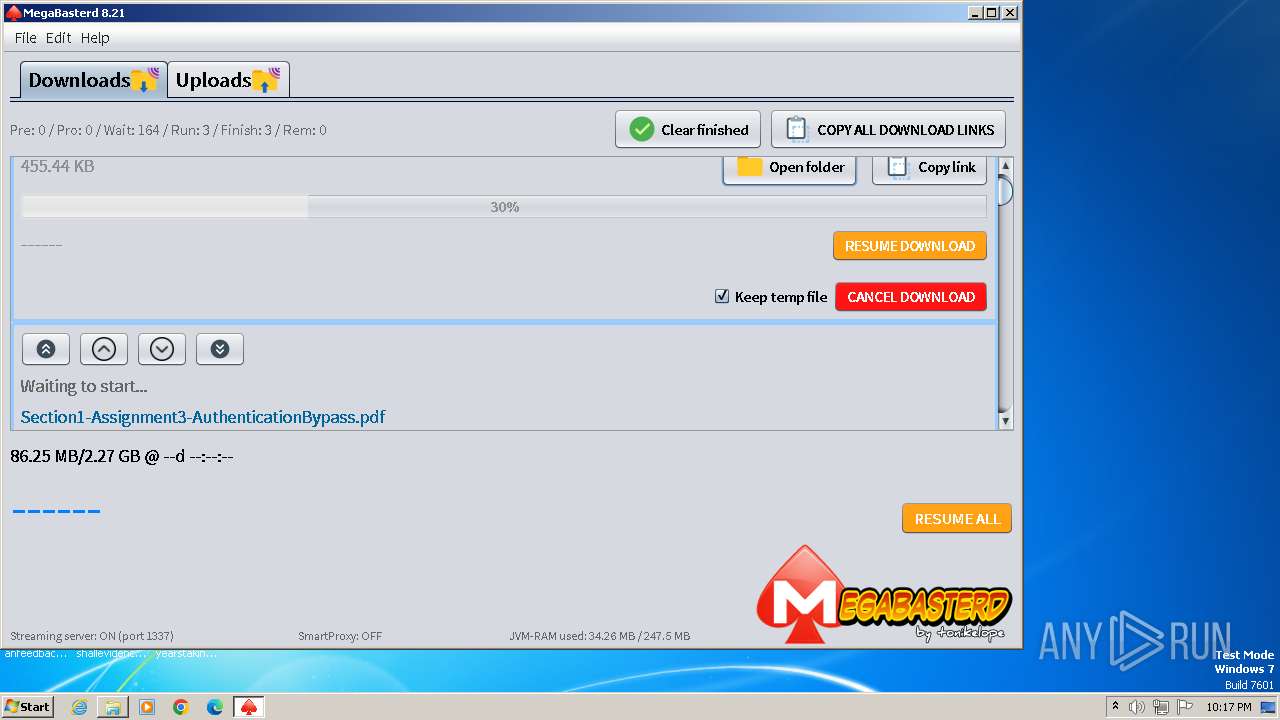Click the Streaming server ON status
This screenshot has height=720, width=1280.
coord(91,636)
